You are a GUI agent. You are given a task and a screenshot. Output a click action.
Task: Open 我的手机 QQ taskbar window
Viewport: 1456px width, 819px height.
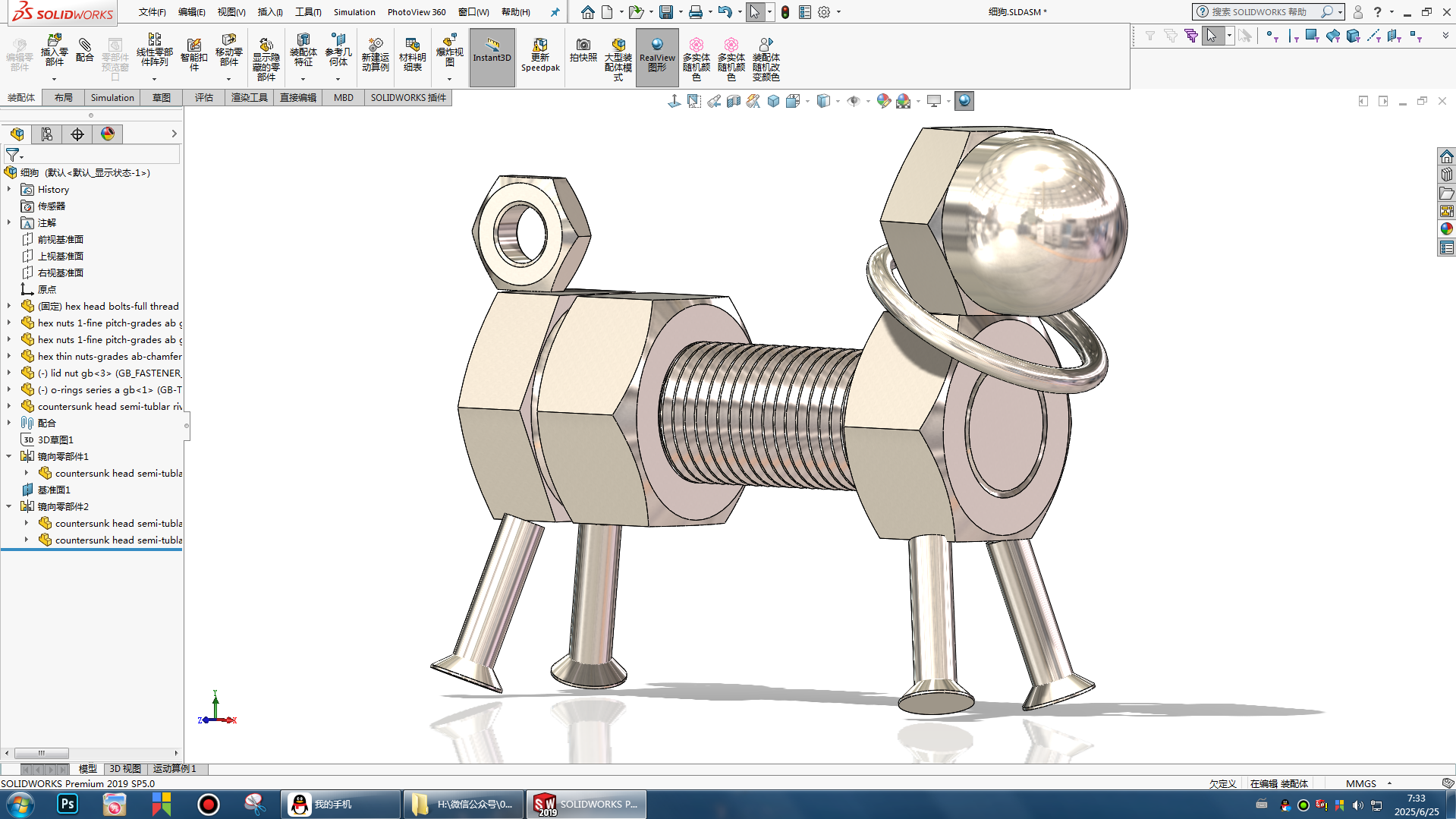pyautogui.click(x=341, y=804)
